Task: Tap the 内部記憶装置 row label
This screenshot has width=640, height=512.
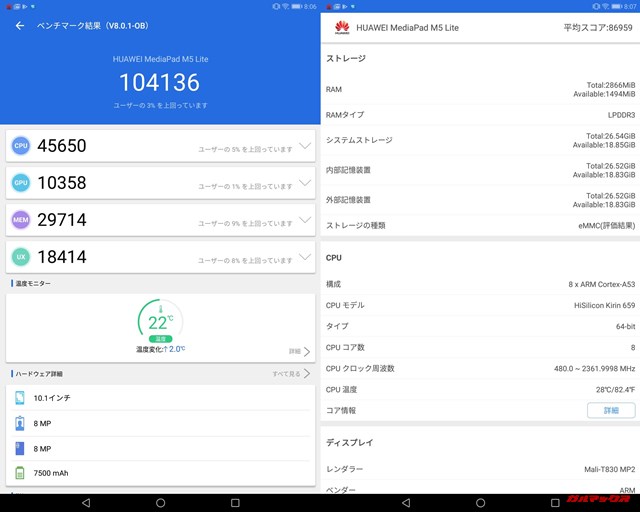Action: [x=348, y=170]
